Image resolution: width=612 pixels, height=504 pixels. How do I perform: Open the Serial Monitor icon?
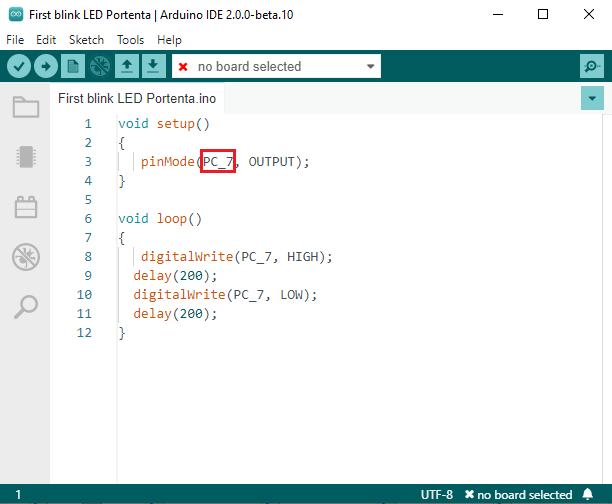[592, 66]
